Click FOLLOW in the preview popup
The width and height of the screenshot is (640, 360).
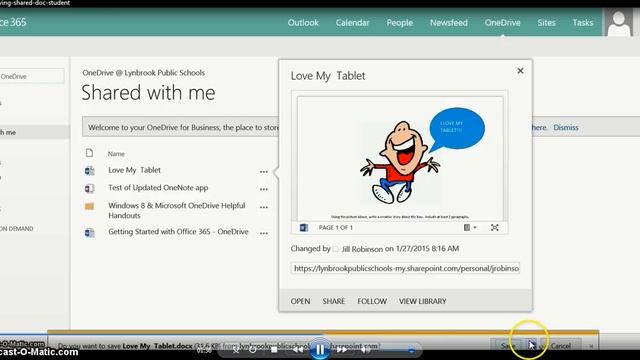click(x=372, y=301)
